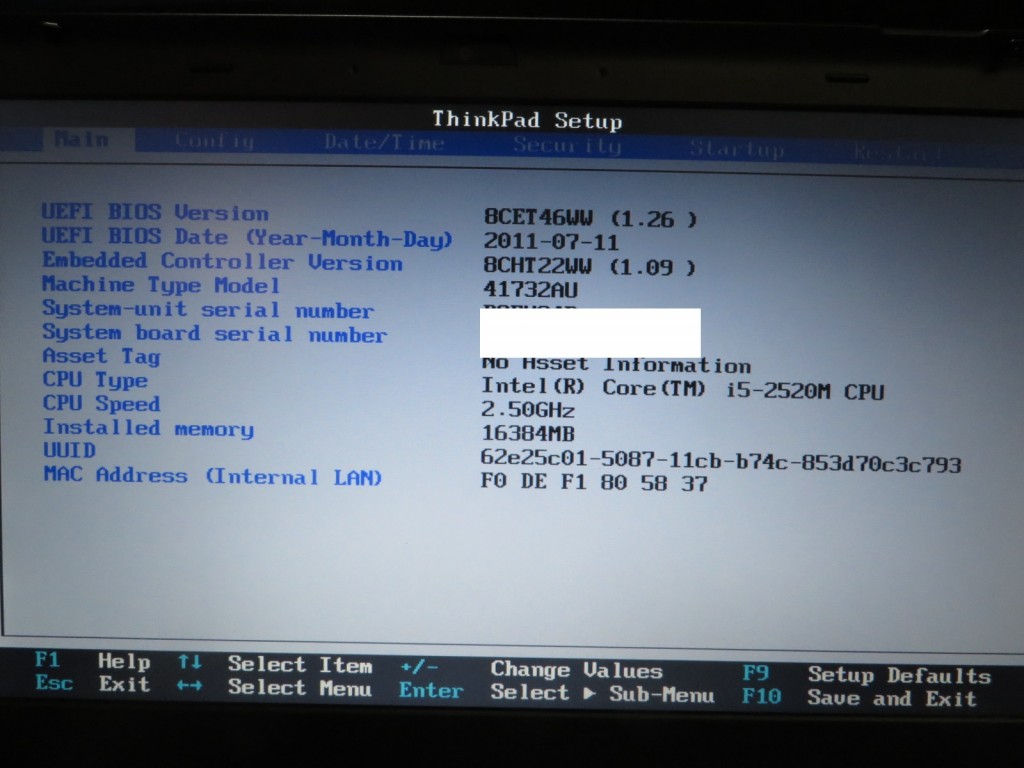
Task: Select System-unit serial number label
Action: tap(208, 309)
